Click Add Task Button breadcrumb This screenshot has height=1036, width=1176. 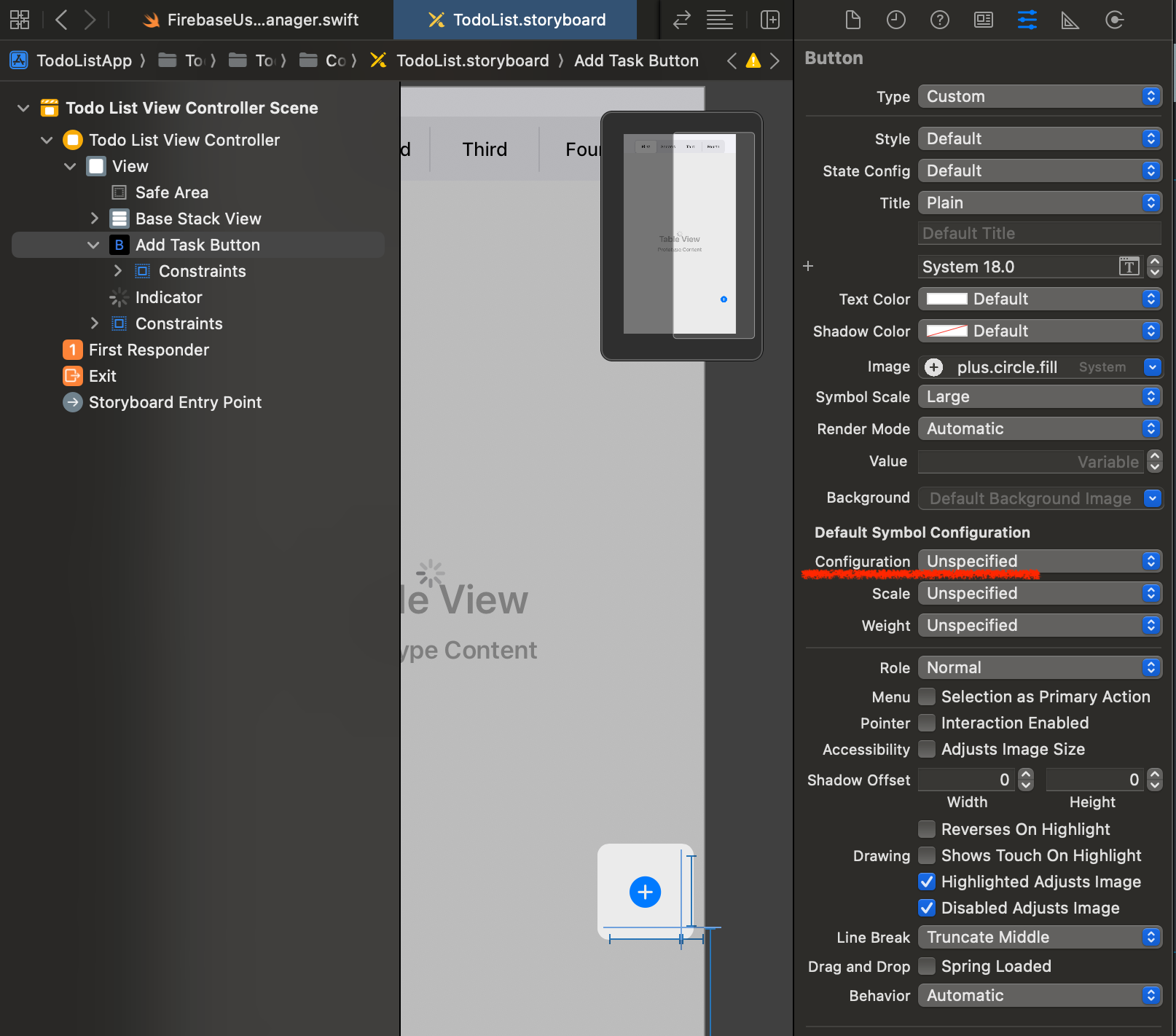636,60
